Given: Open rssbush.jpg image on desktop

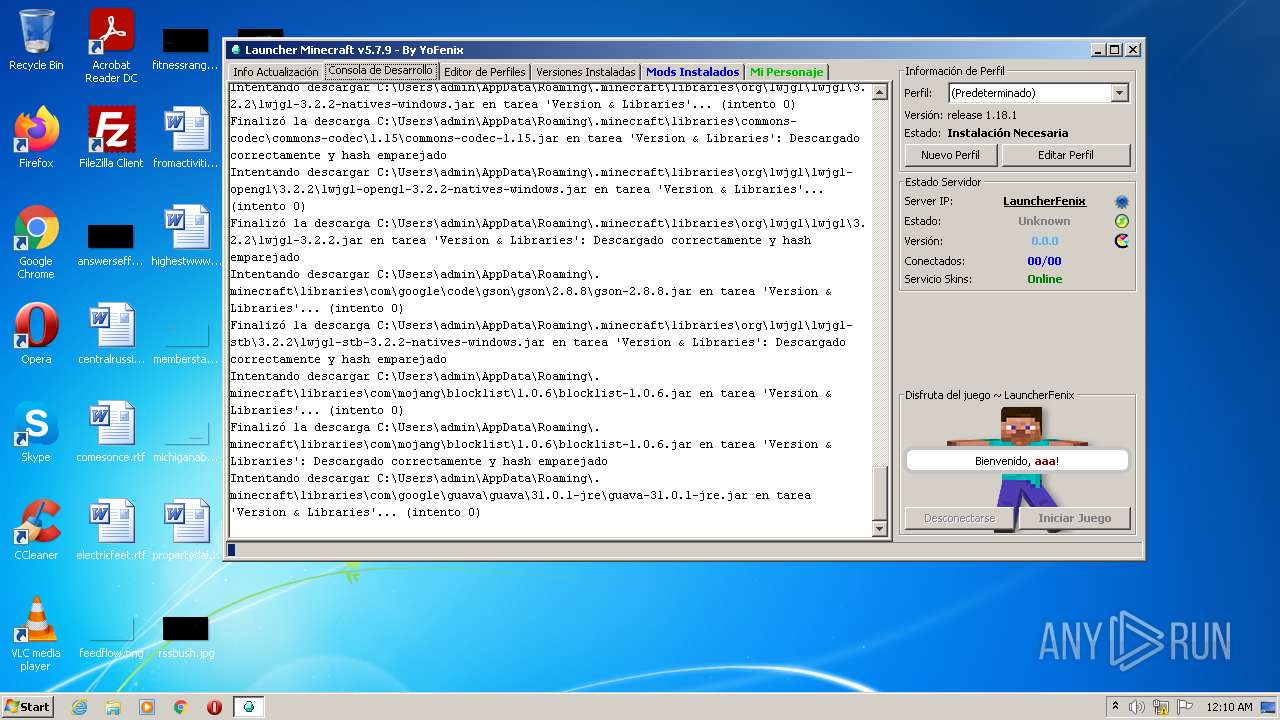Looking at the screenshot, I should pyautogui.click(x=185, y=636).
